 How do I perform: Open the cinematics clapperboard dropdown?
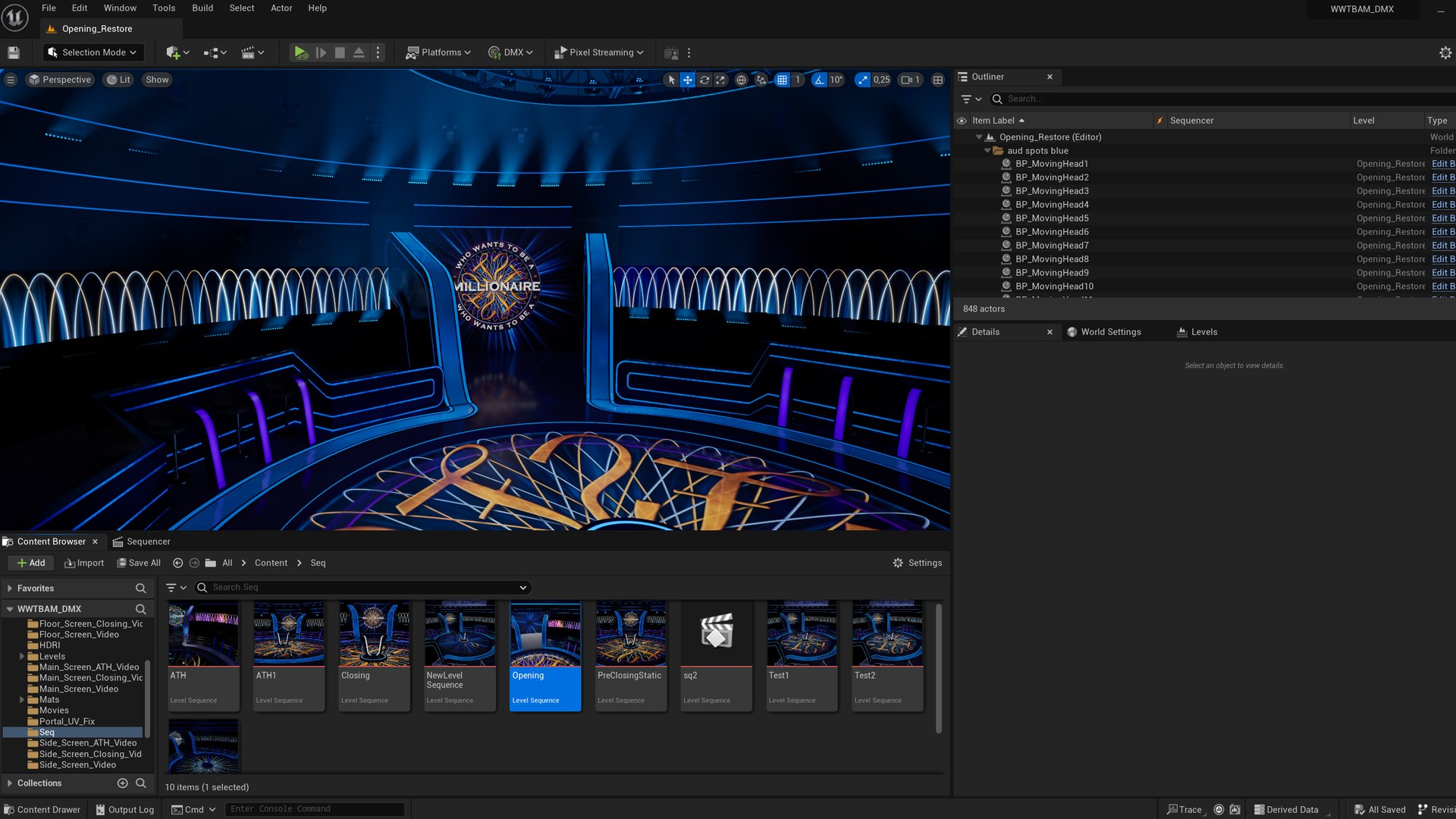point(252,52)
